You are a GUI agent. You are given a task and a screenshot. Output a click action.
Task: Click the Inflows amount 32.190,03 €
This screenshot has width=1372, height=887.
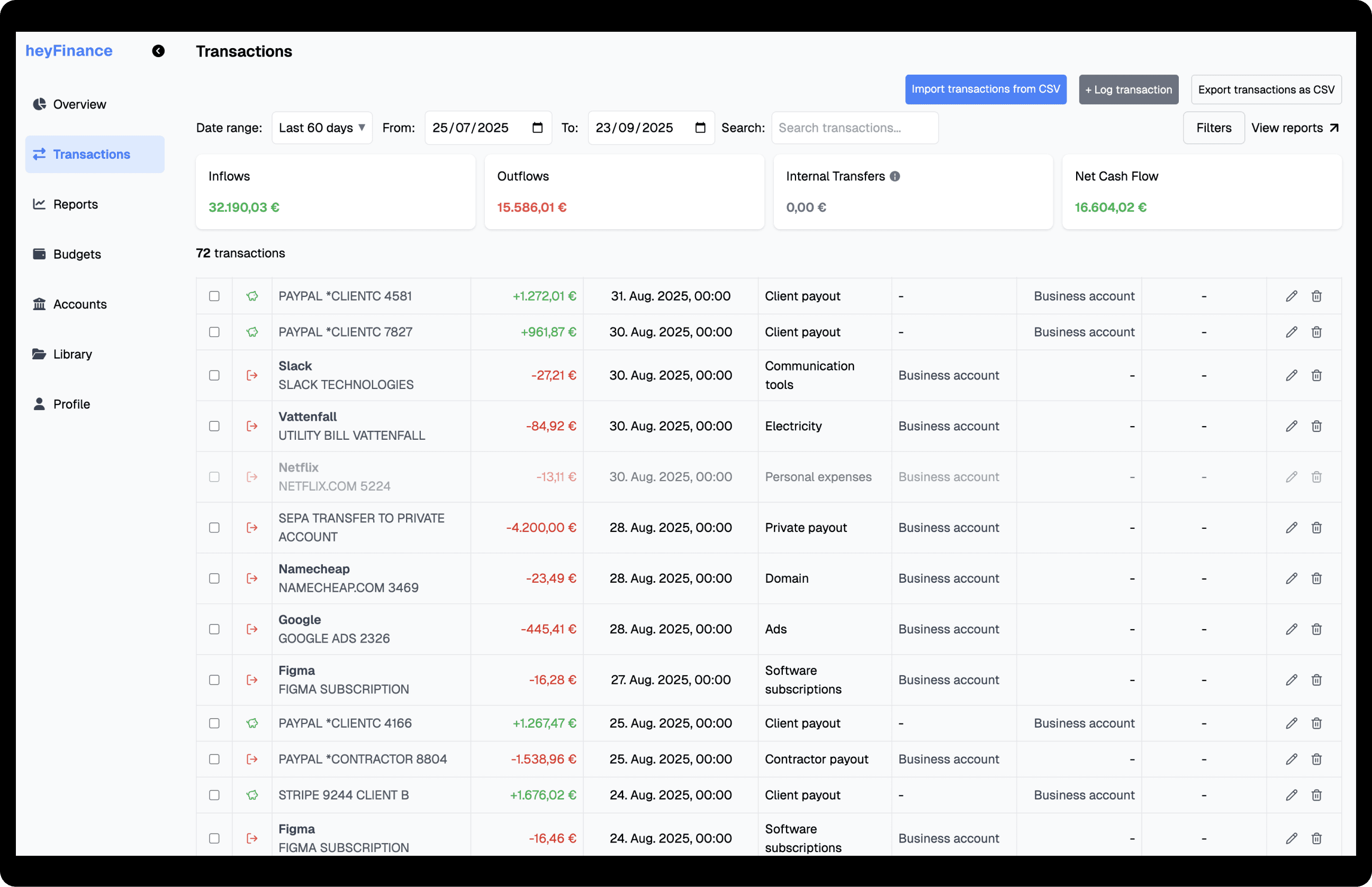[x=244, y=207]
